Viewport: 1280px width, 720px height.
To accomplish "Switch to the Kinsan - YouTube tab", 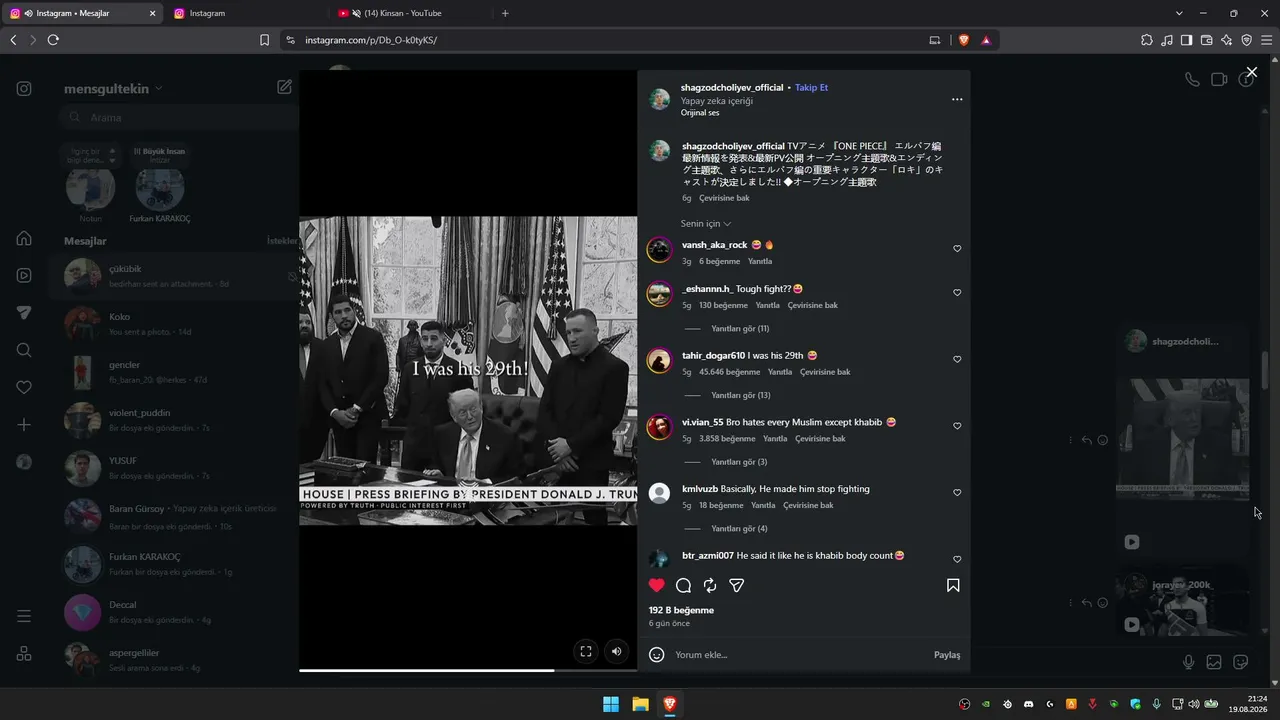I will pyautogui.click(x=410, y=13).
